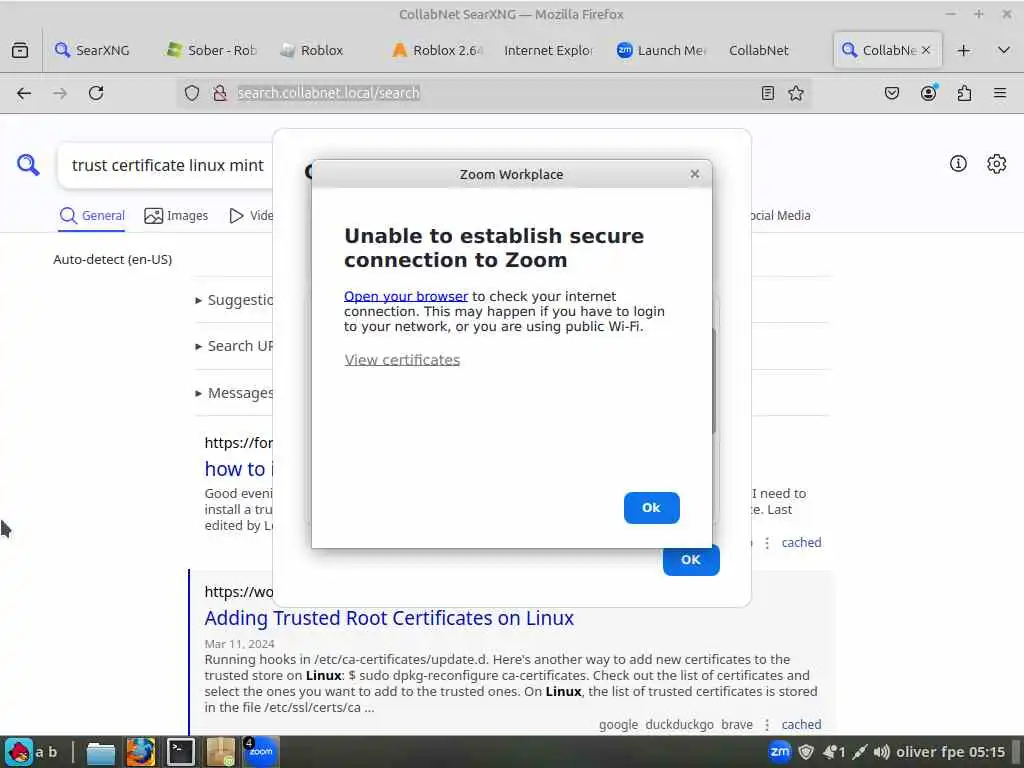
Task: Open the package icon in the taskbar
Action: tap(220, 752)
